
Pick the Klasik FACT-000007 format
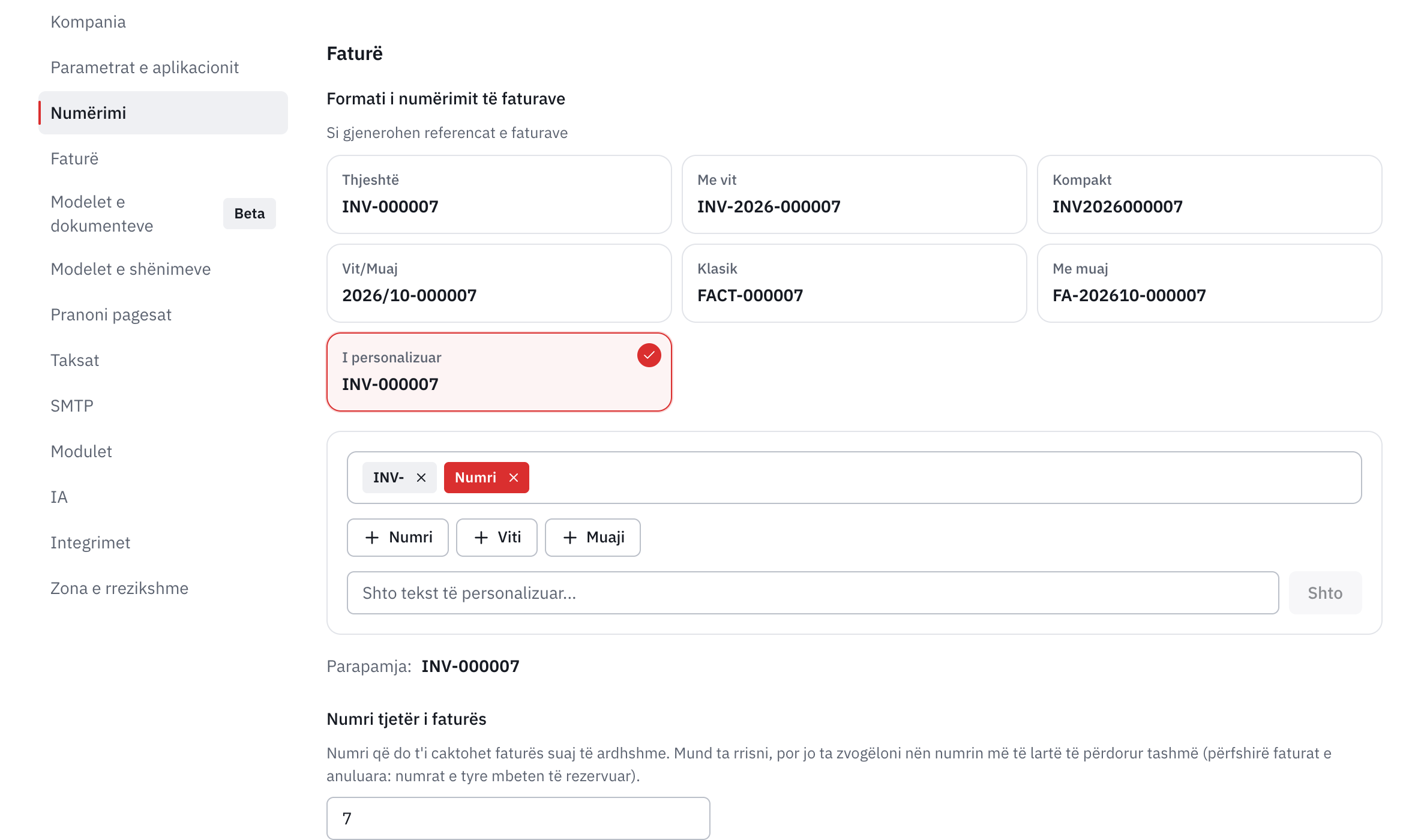click(x=855, y=283)
